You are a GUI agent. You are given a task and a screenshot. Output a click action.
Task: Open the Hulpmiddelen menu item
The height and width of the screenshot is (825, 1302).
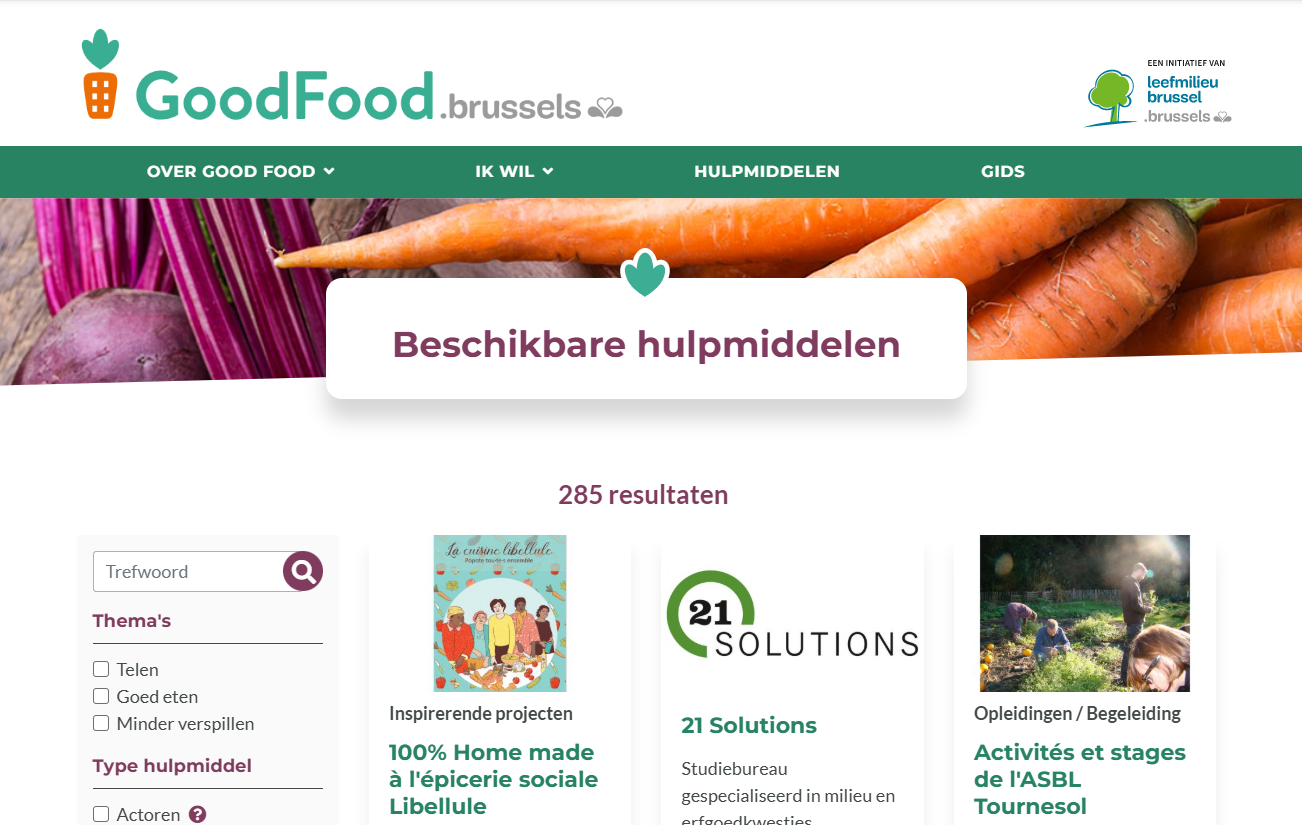(767, 171)
